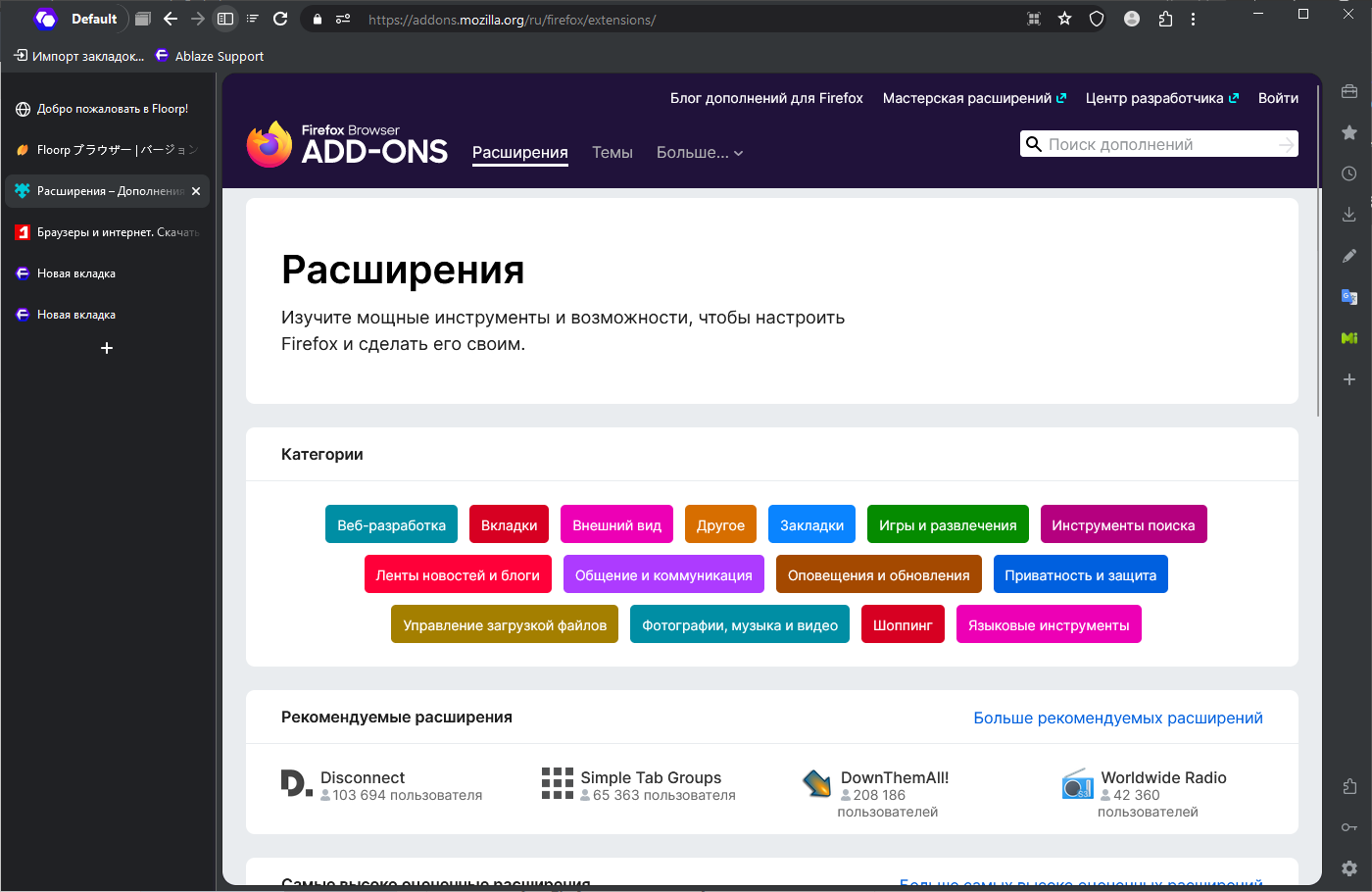
Task: Open the green Mi panel in sidebar
Action: (1349, 338)
